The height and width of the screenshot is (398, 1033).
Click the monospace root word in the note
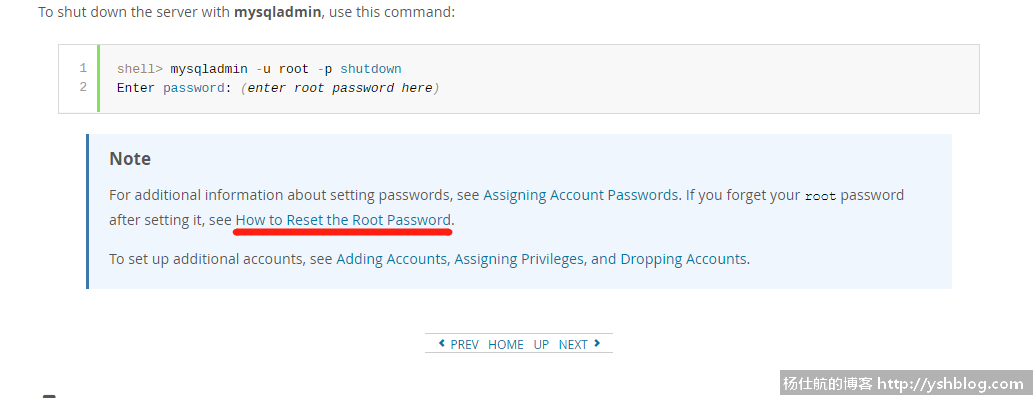(x=820, y=196)
